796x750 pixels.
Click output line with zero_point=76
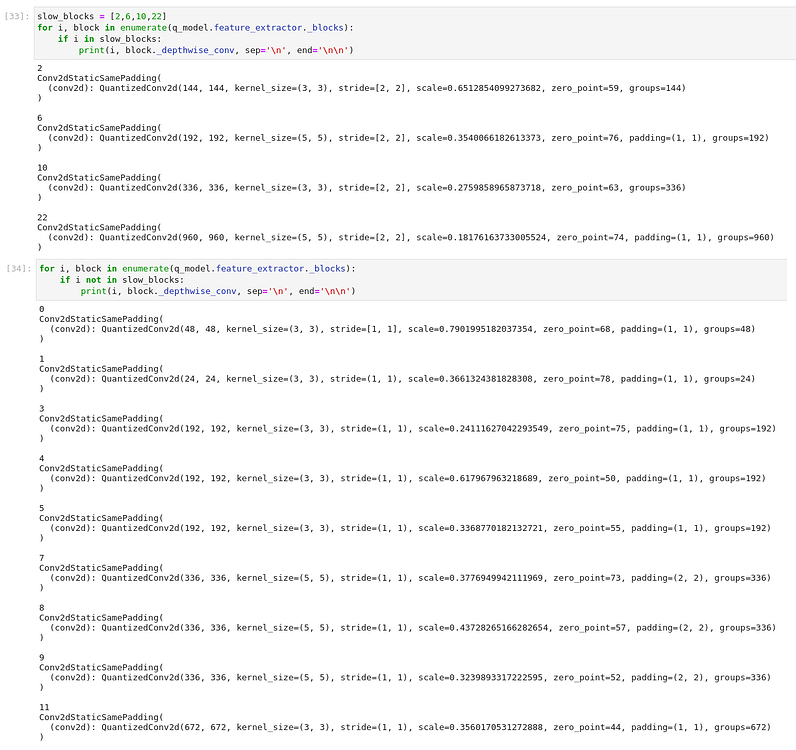[x=400, y=138]
